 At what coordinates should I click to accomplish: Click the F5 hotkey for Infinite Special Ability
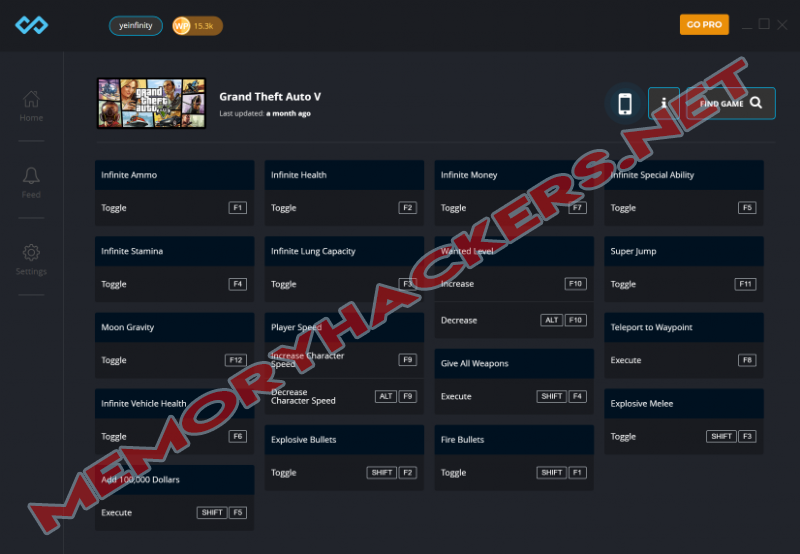click(747, 208)
